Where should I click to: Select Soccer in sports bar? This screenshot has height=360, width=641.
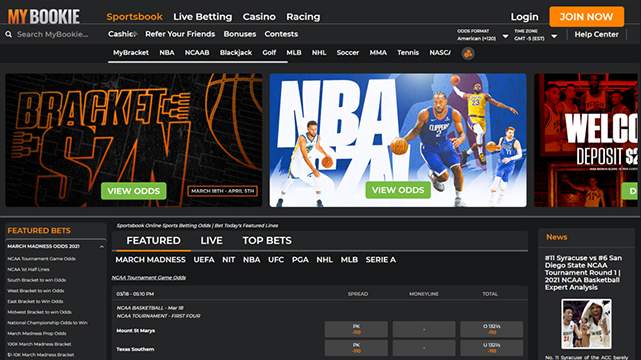point(347,53)
